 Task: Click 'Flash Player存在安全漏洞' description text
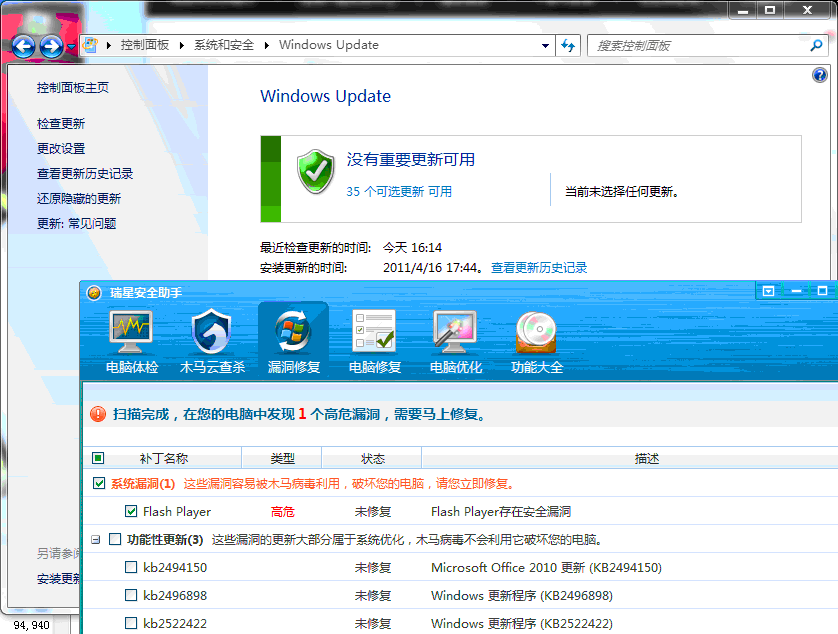[x=501, y=512]
